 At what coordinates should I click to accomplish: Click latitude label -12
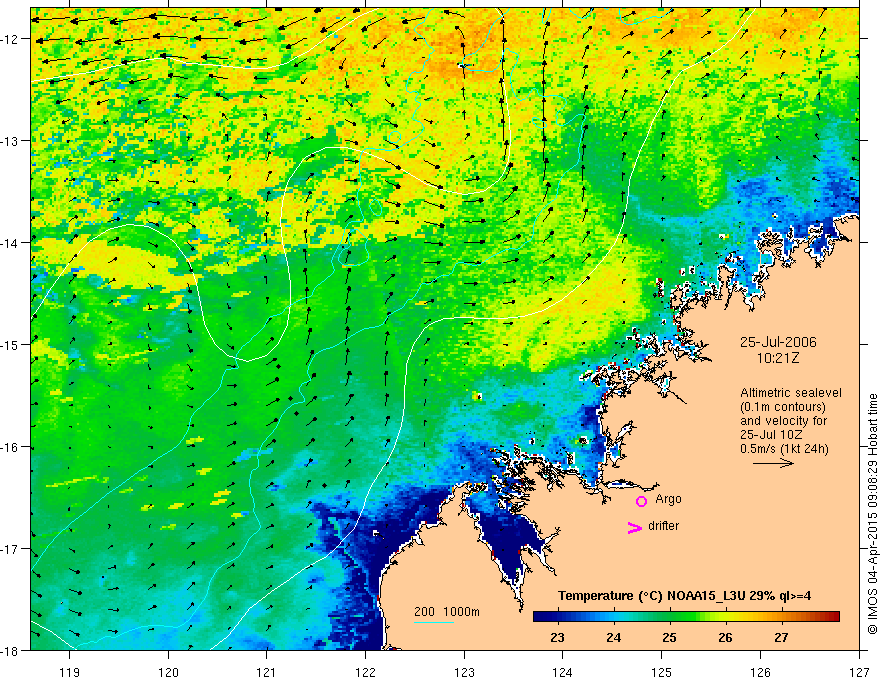coord(10,39)
